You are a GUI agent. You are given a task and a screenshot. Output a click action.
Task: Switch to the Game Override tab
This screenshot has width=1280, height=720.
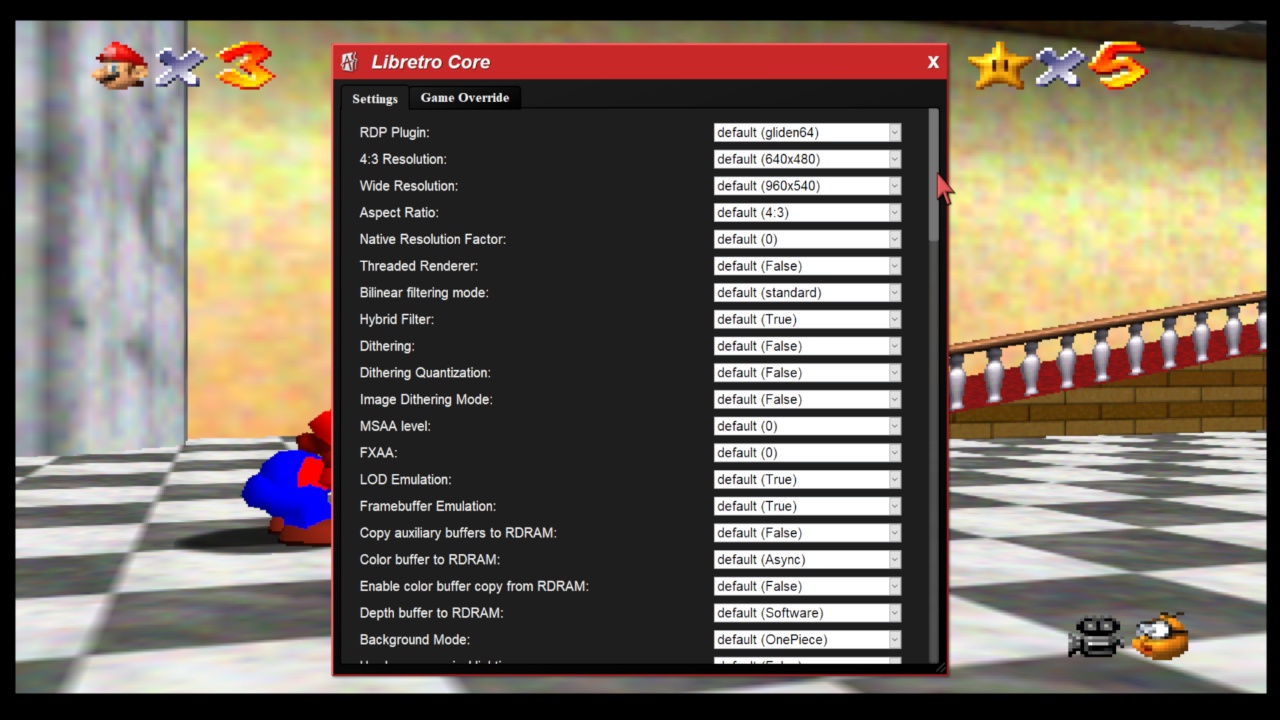click(x=464, y=97)
